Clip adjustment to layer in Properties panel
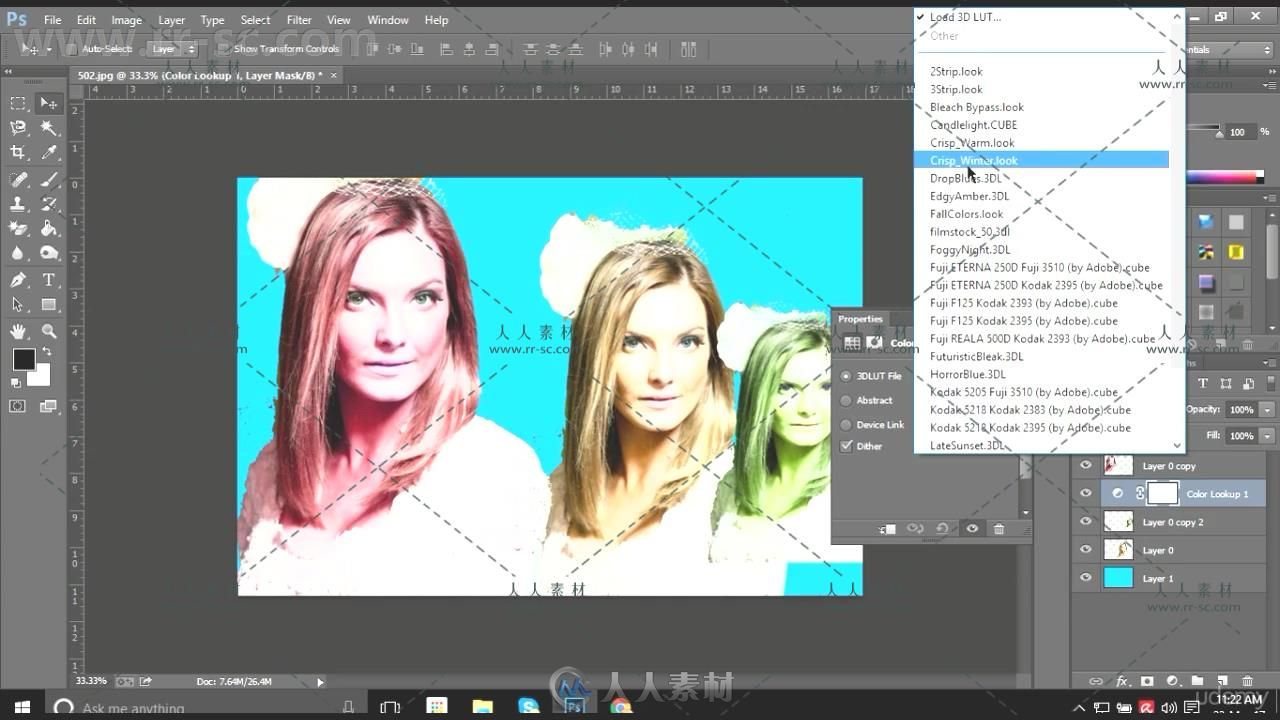This screenshot has height=720, width=1280. [x=888, y=529]
